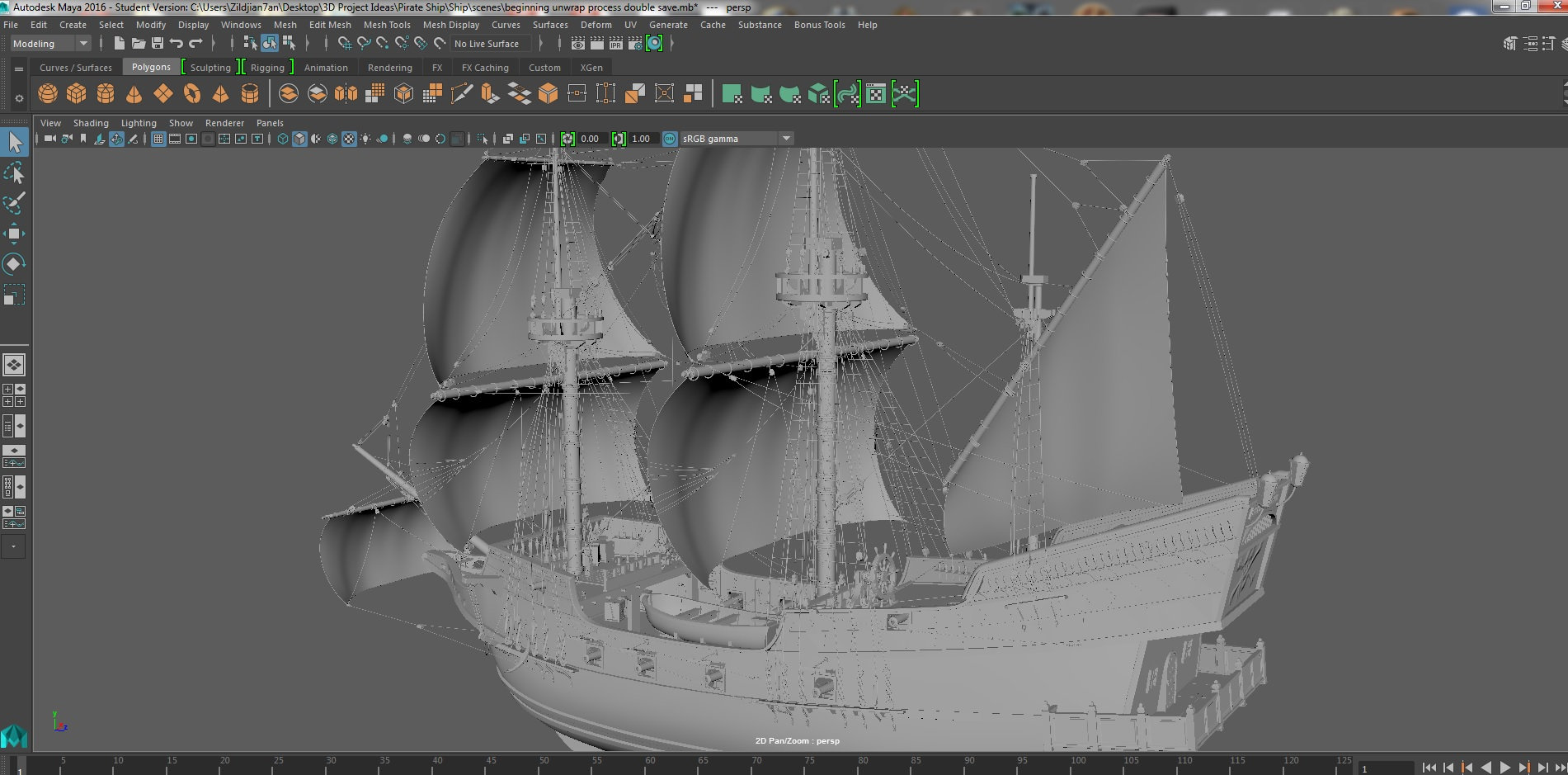Create a polygon pipe from the shelf
1568x775 pixels.
pos(250,94)
